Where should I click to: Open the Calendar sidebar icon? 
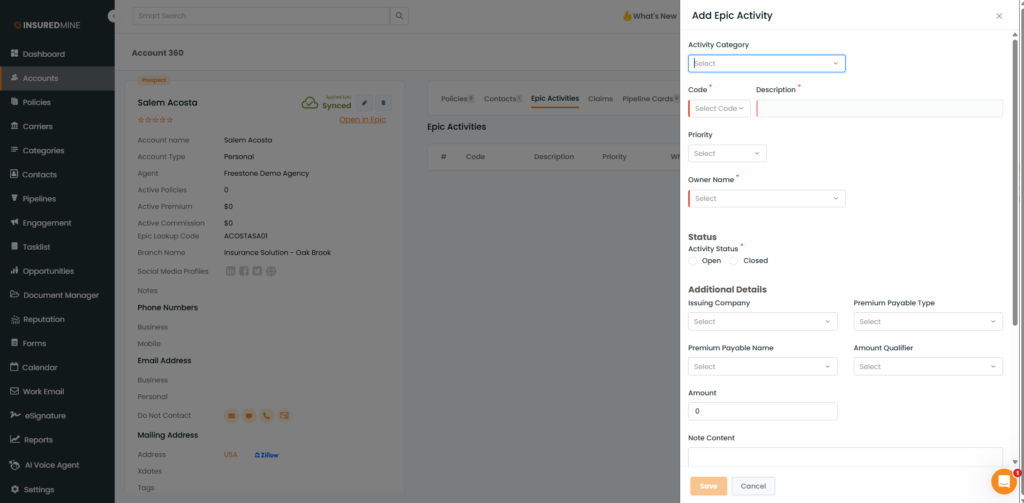(x=14, y=368)
